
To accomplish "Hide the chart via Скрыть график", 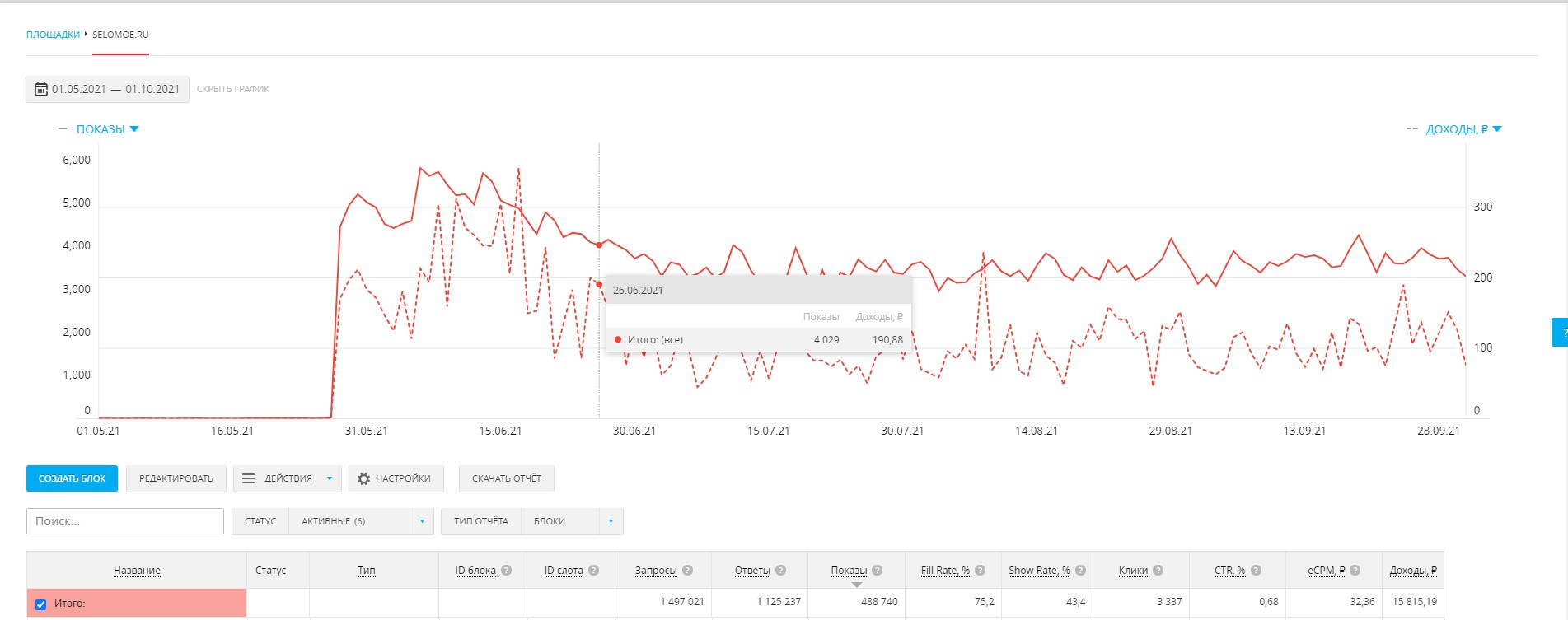I will click(233, 89).
